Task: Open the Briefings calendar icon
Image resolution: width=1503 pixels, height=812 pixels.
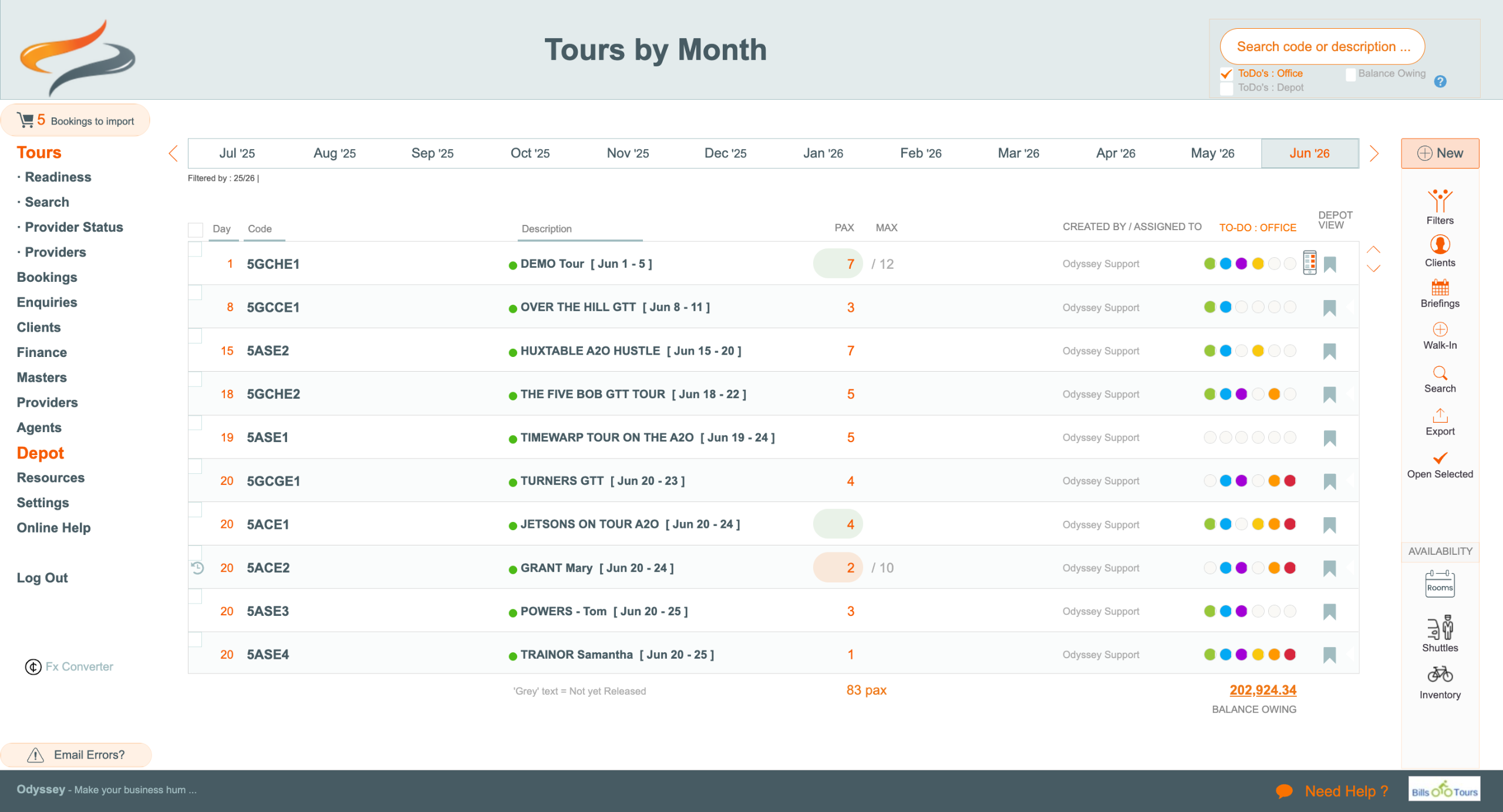Action: (1440, 287)
